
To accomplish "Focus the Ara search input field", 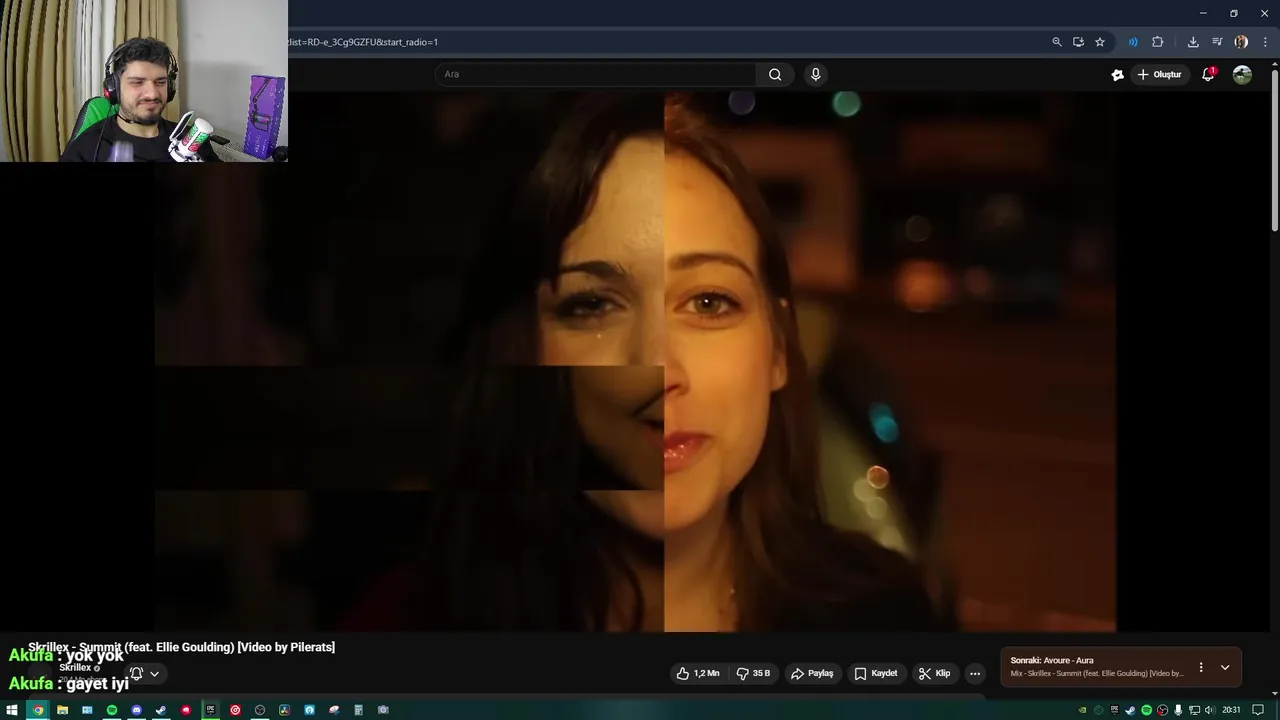I will pyautogui.click(x=596, y=74).
